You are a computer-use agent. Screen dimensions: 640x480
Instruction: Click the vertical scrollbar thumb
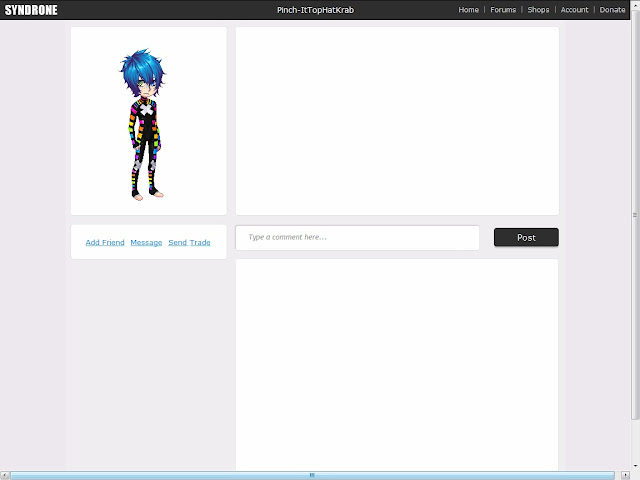635,215
